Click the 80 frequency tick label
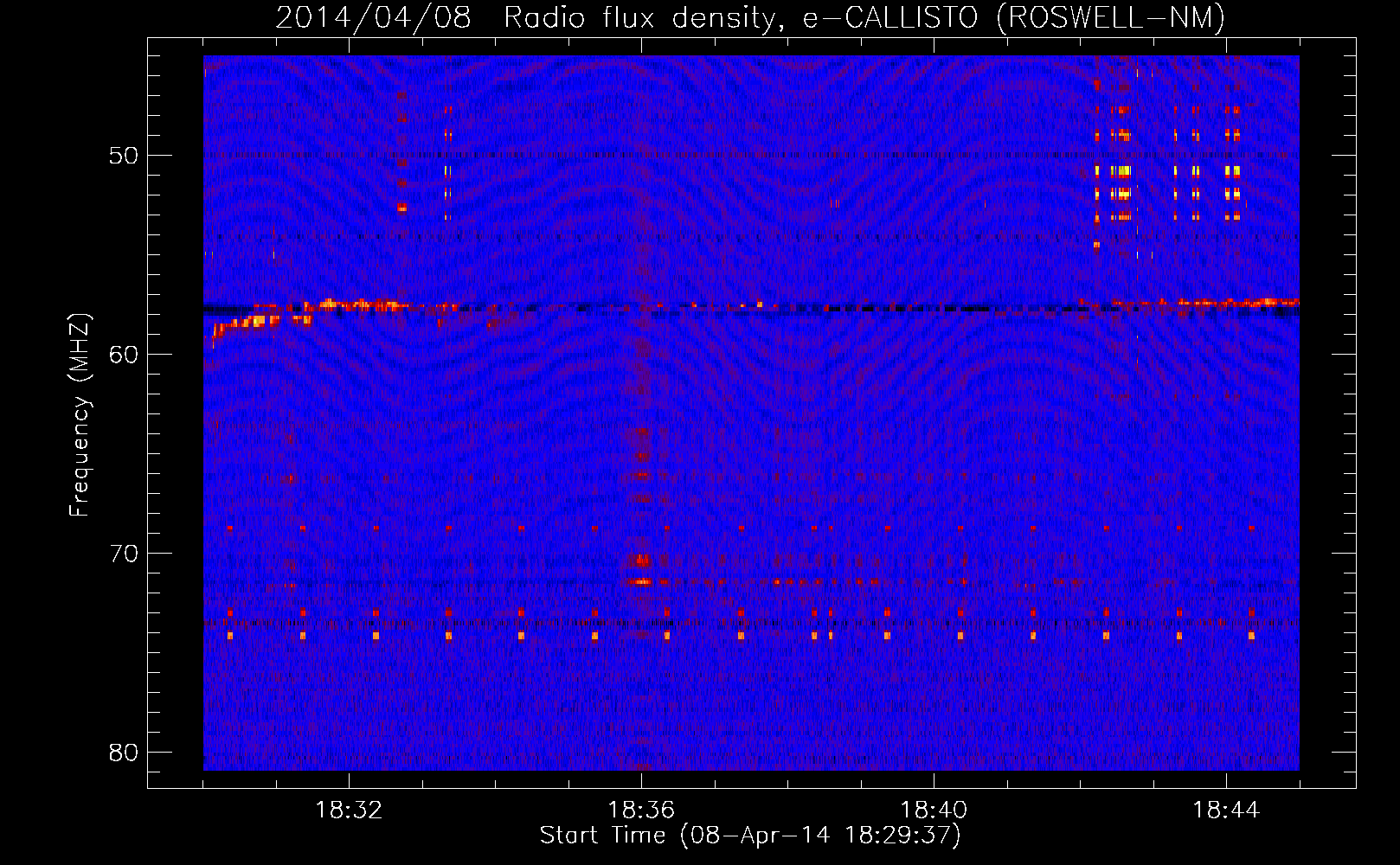 click(x=124, y=753)
